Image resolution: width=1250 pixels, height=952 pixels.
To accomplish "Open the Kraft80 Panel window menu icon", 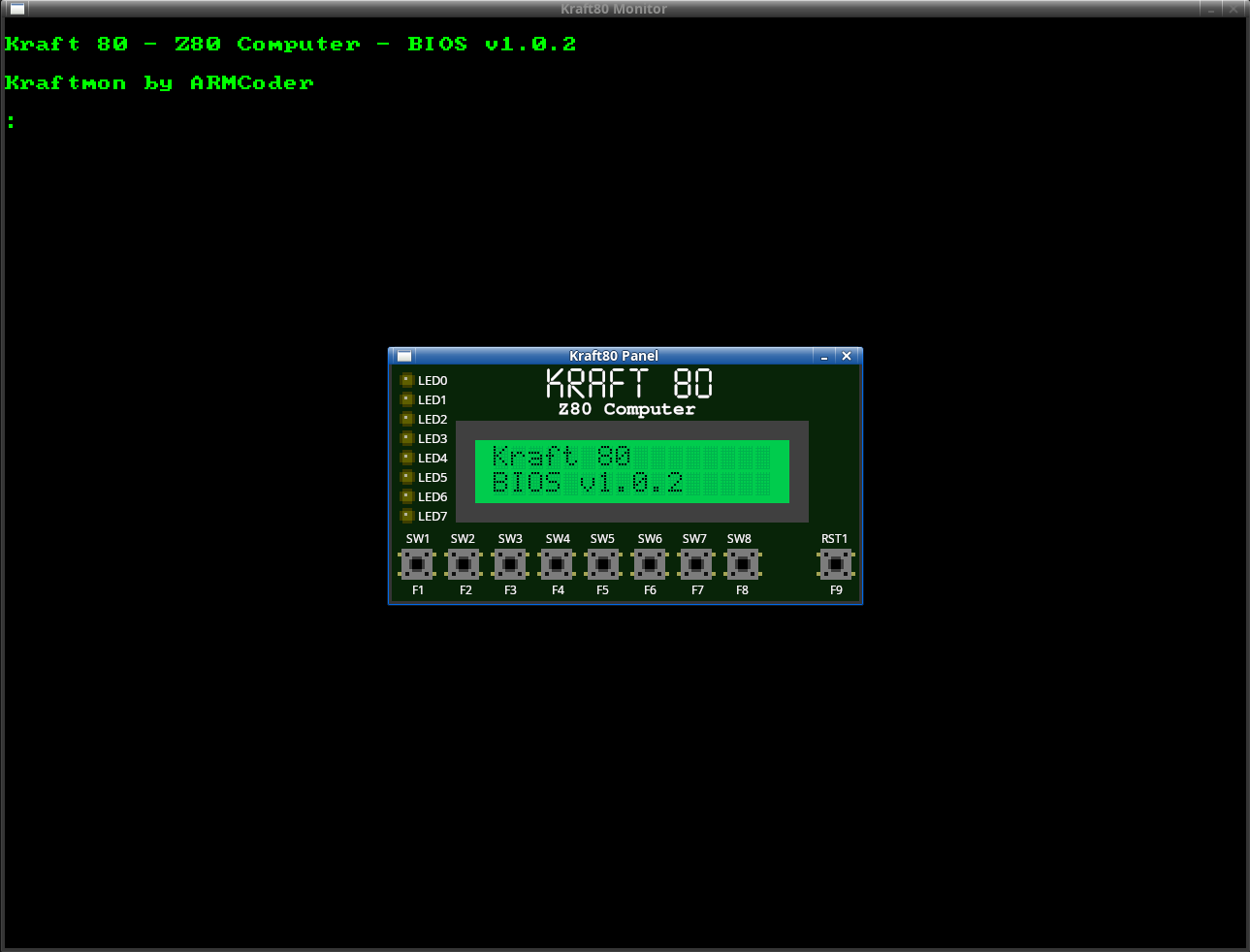I will coord(404,356).
